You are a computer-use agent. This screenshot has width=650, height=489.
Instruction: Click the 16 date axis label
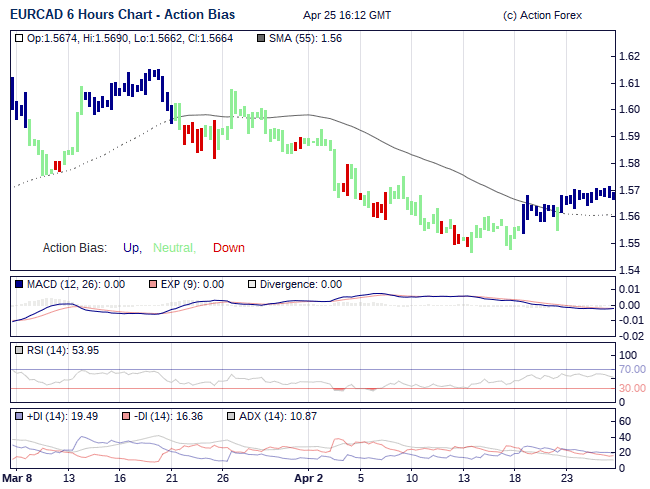click(120, 478)
